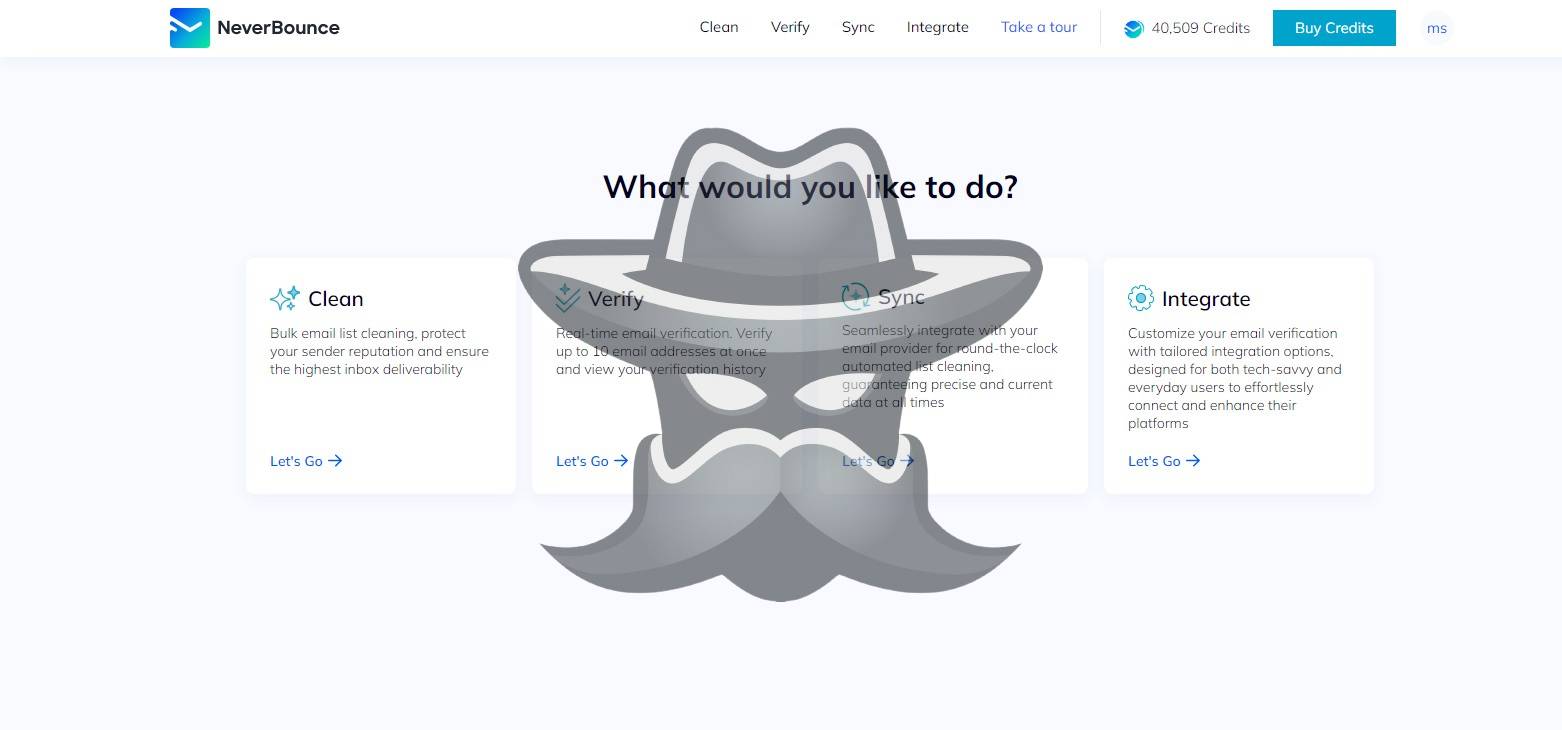Click the credits stack icon in the header

pyautogui.click(x=1133, y=28)
